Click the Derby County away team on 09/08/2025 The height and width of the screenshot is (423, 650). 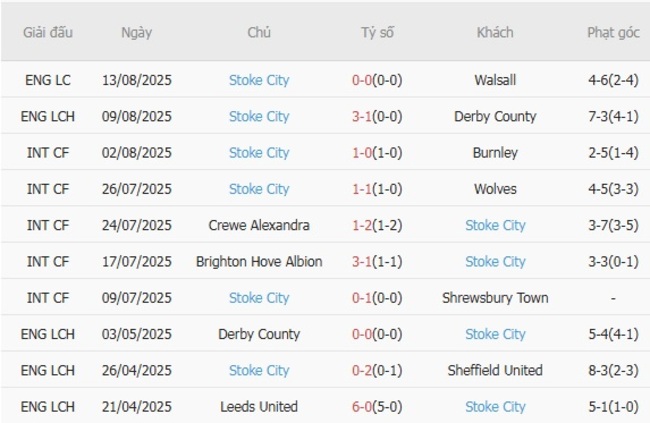495,116
